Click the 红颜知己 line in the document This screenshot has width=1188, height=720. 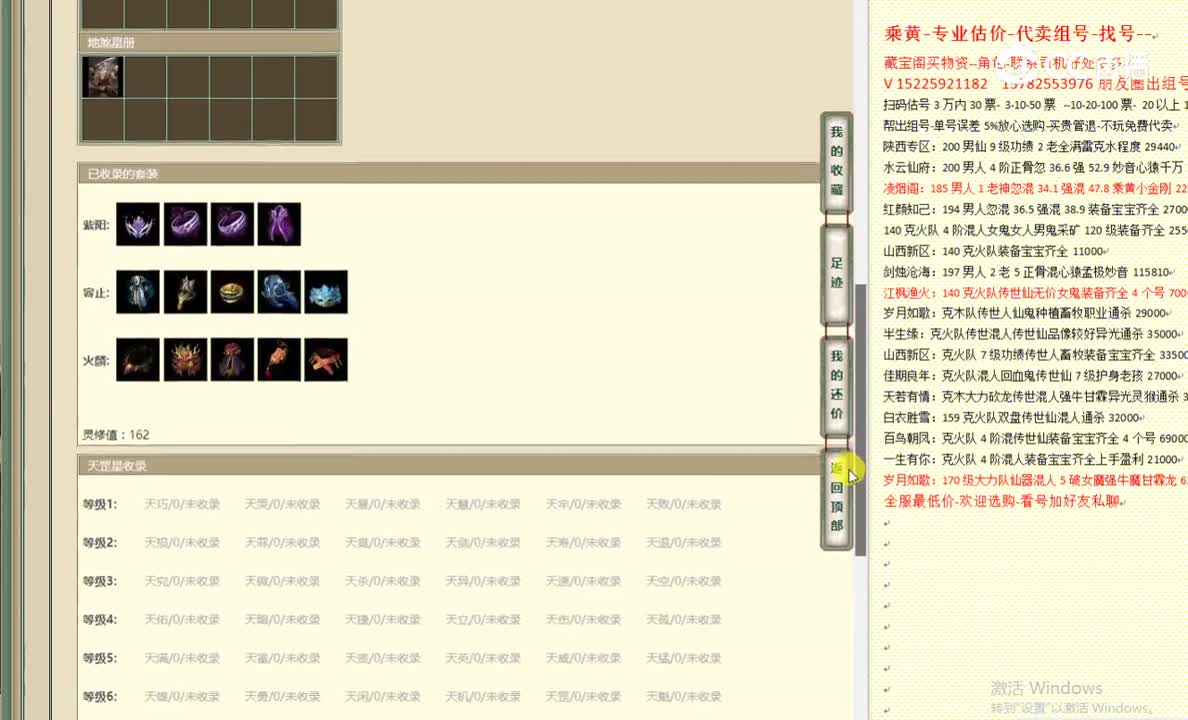(x=1035, y=209)
